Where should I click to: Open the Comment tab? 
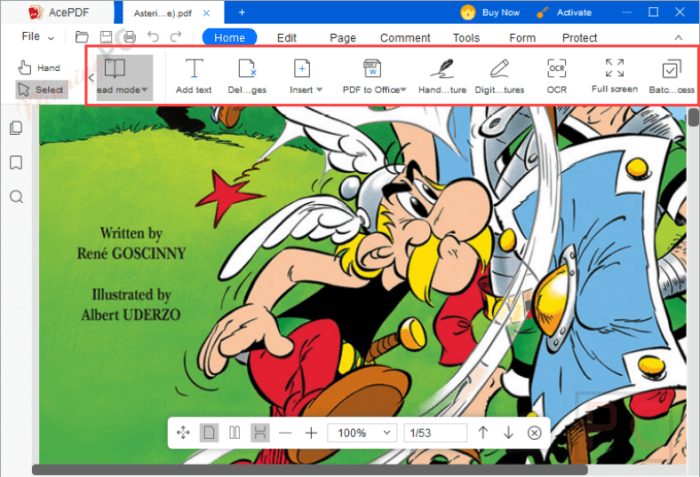click(x=405, y=38)
